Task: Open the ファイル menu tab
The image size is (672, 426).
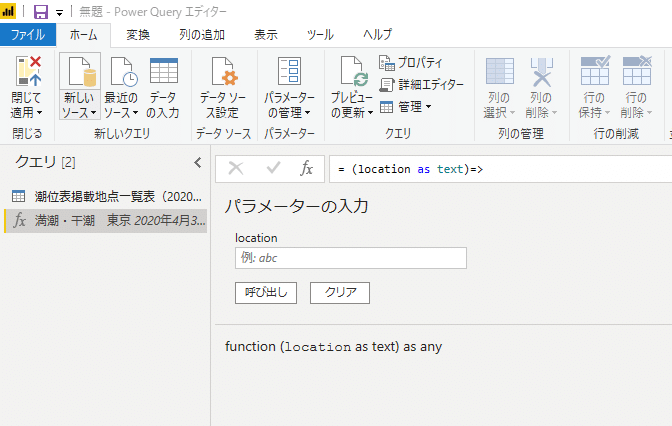Action: 27,35
